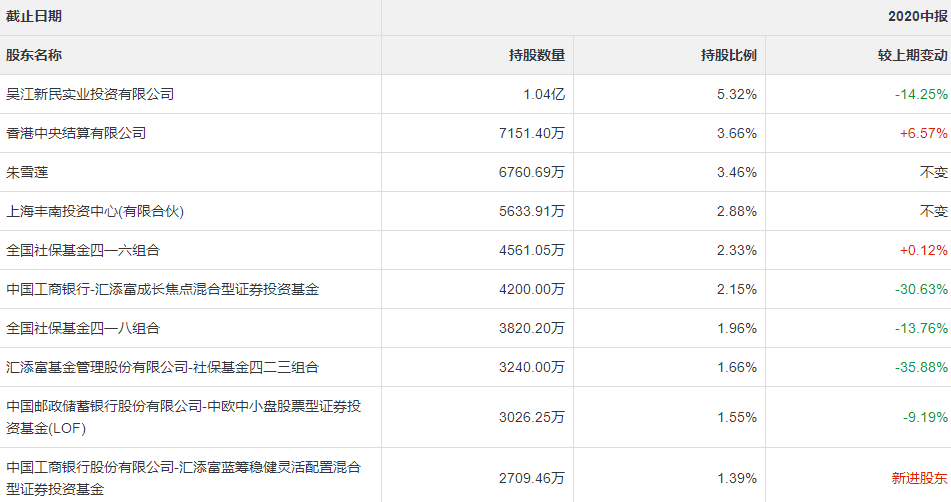Select the 3026.25万 holding amount
This screenshot has height=502, width=951.
[x=532, y=417]
